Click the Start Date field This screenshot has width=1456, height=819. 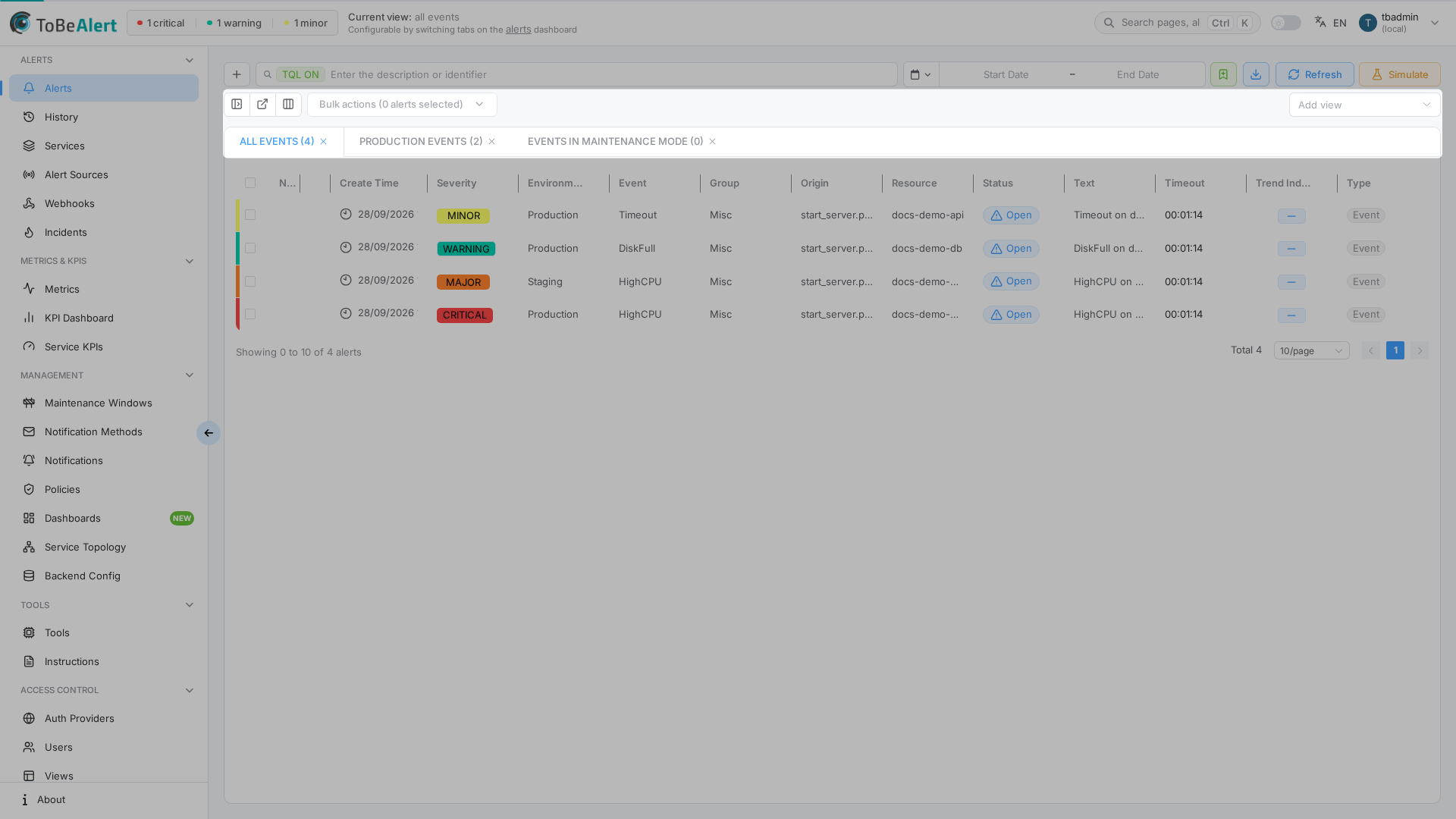[x=1006, y=74]
